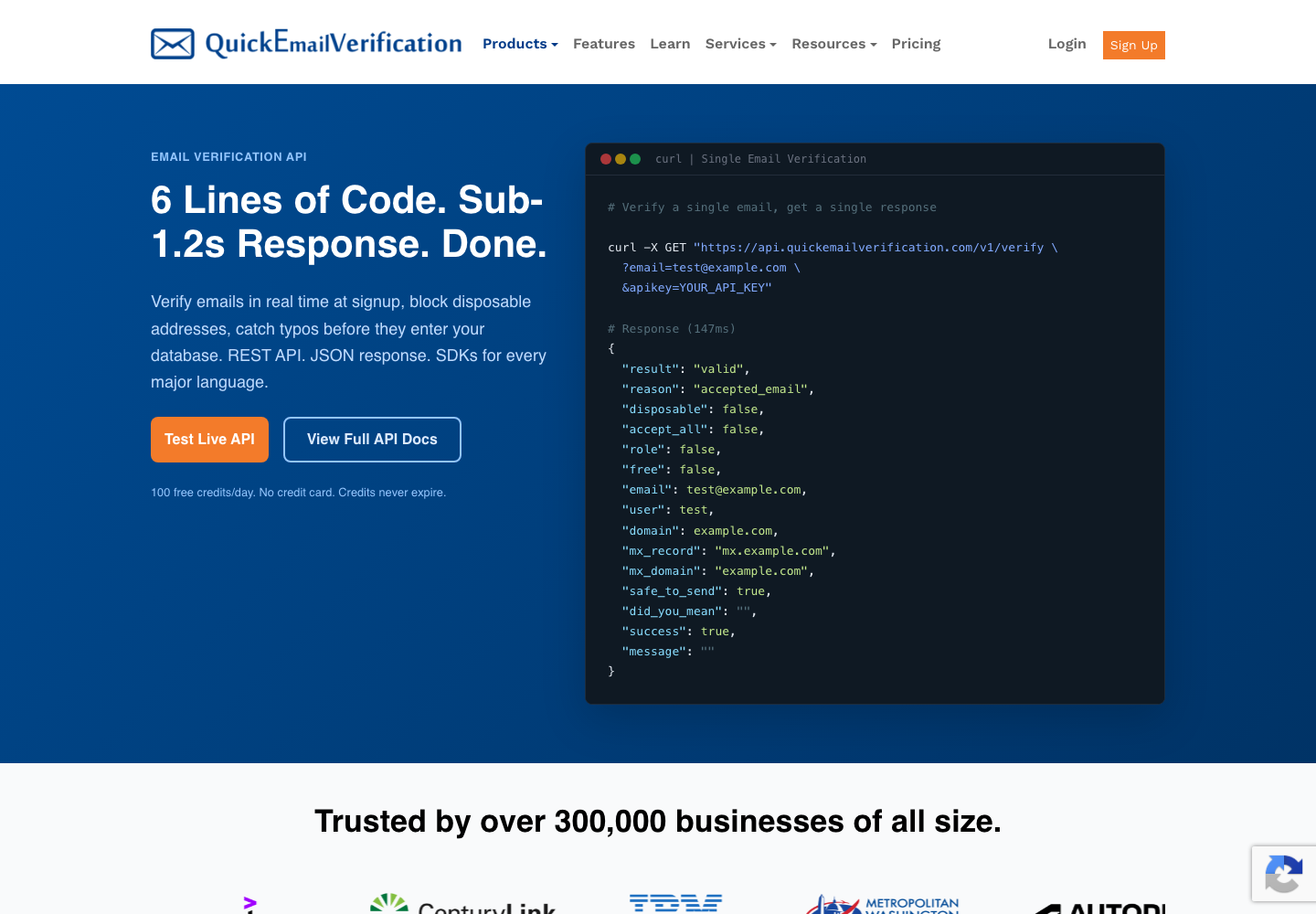Go to the Features page
1316x914 pixels.
pyautogui.click(x=604, y=44)
